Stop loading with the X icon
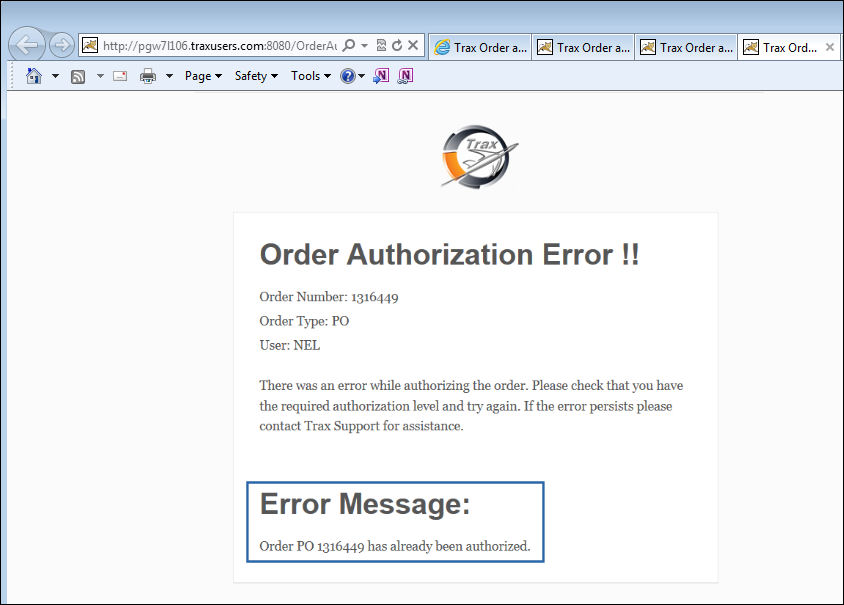Screen dimensions: 844x605 pyautogui.click(x=413, y=45)
